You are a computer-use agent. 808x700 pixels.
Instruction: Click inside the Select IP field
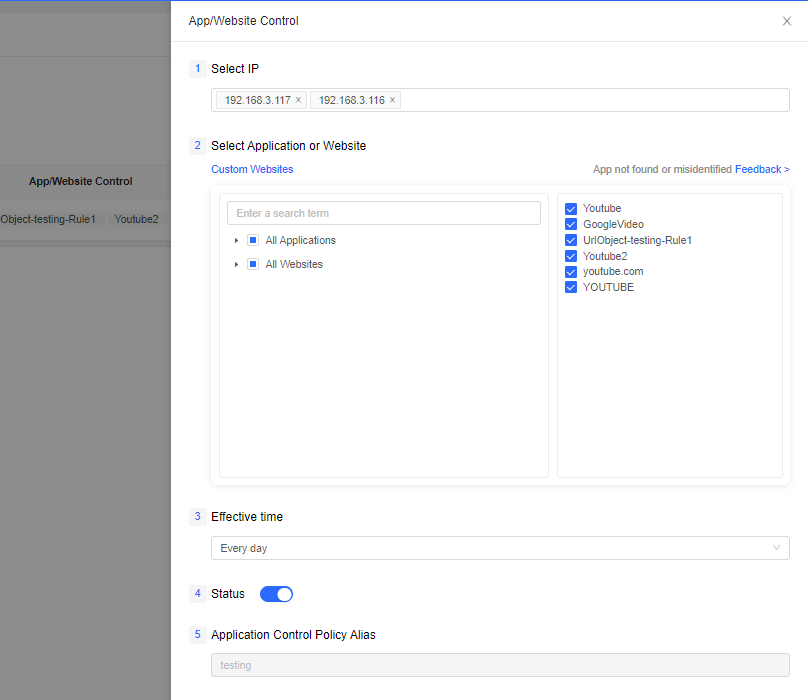point(500,100)
